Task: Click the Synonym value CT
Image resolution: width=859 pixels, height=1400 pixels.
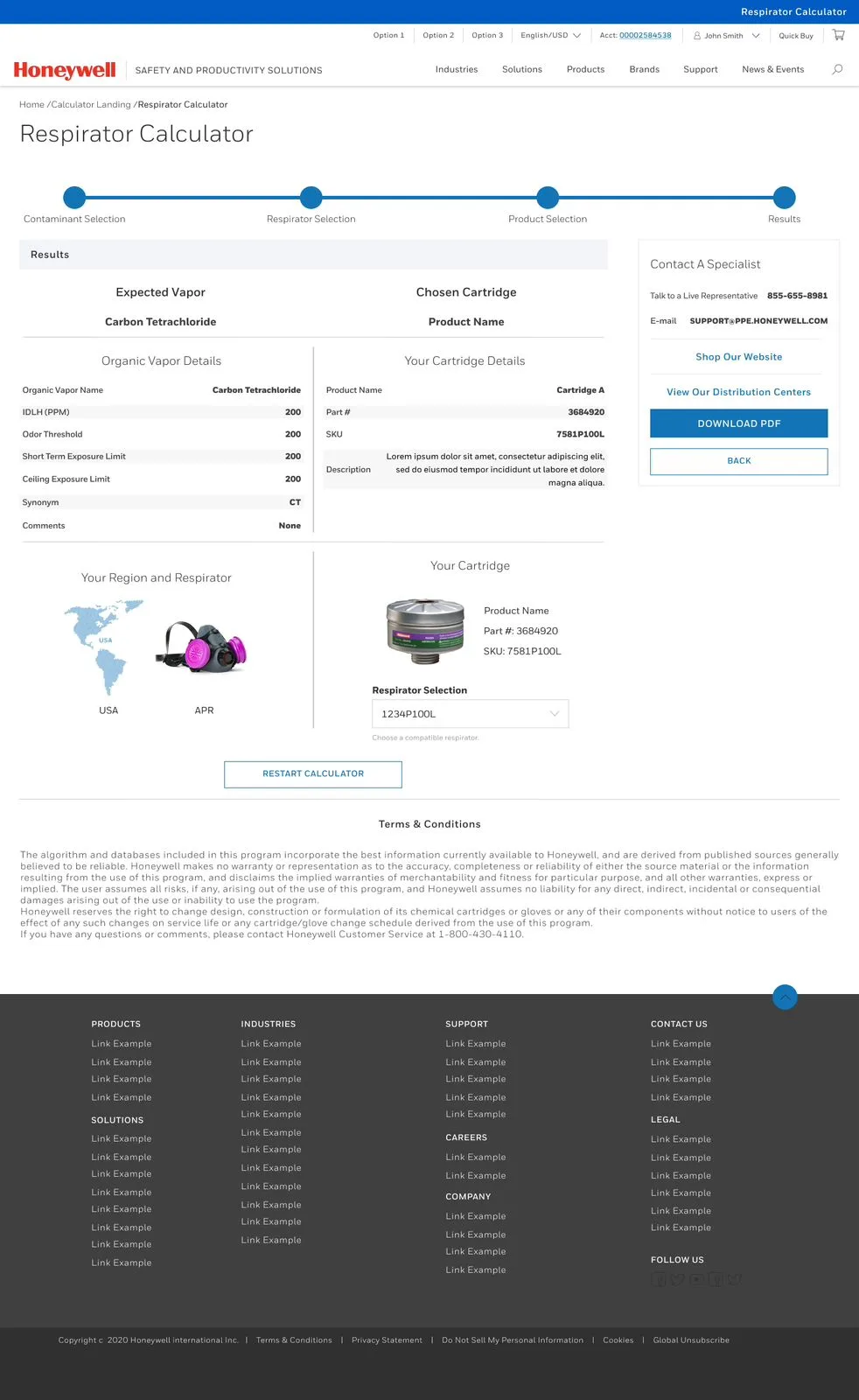Action: 295,502
